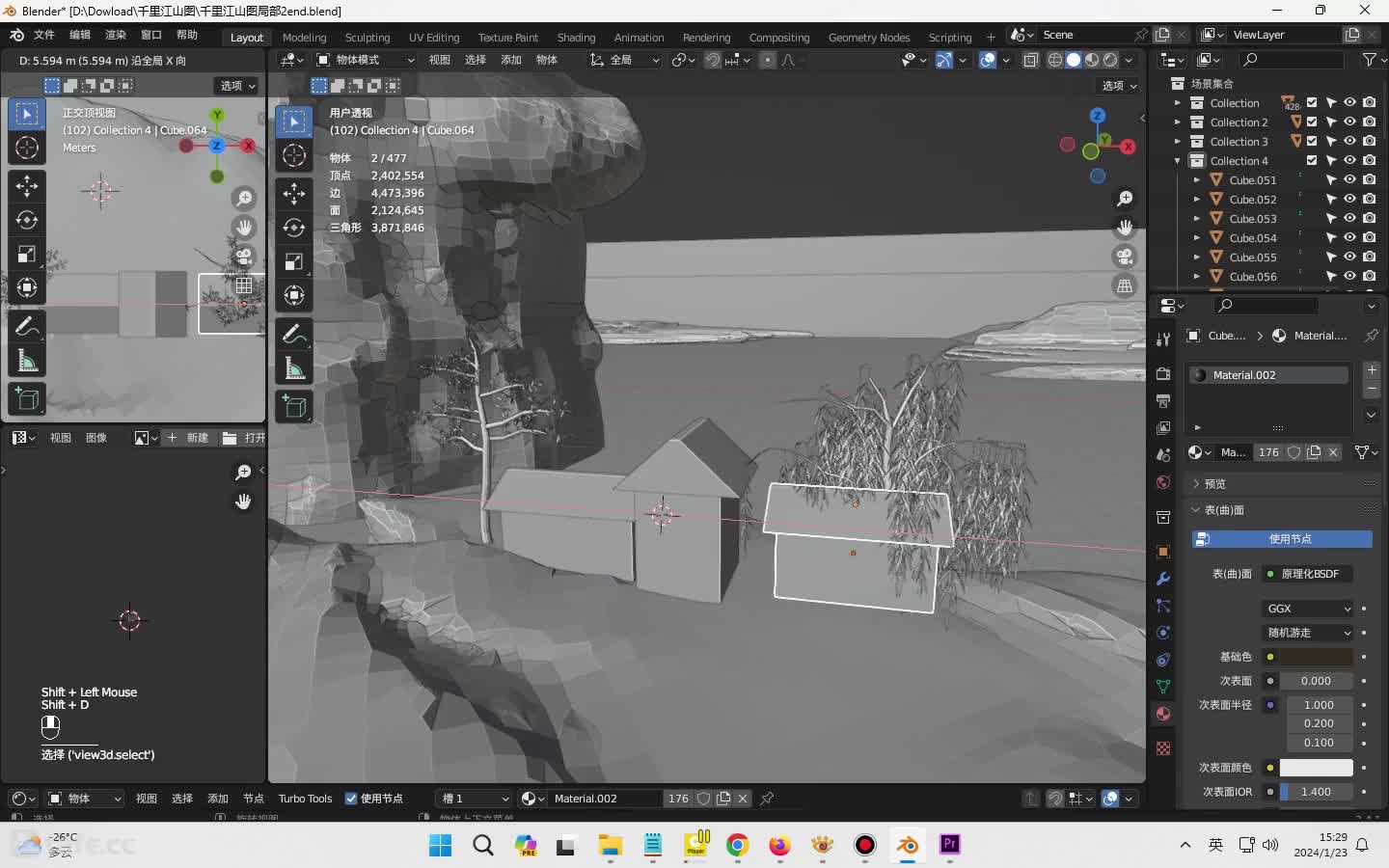The width and height of the screenshot is (1389, 868).
Task: Click the pan hand icon in main viewport
Action: (1125, 228)
